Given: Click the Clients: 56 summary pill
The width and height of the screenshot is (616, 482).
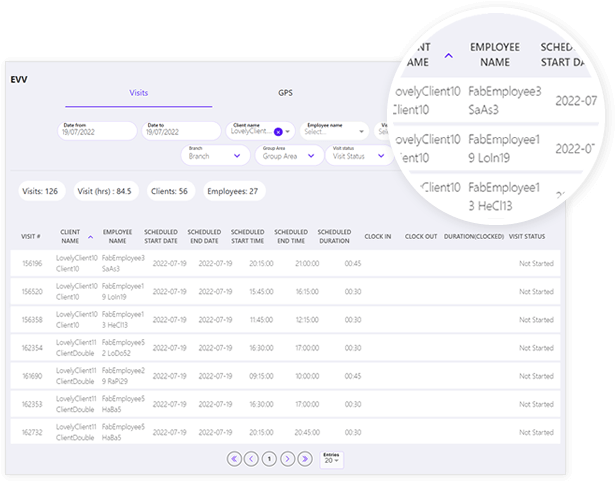Looking at the screenshot, I should [x=170, y=191].
